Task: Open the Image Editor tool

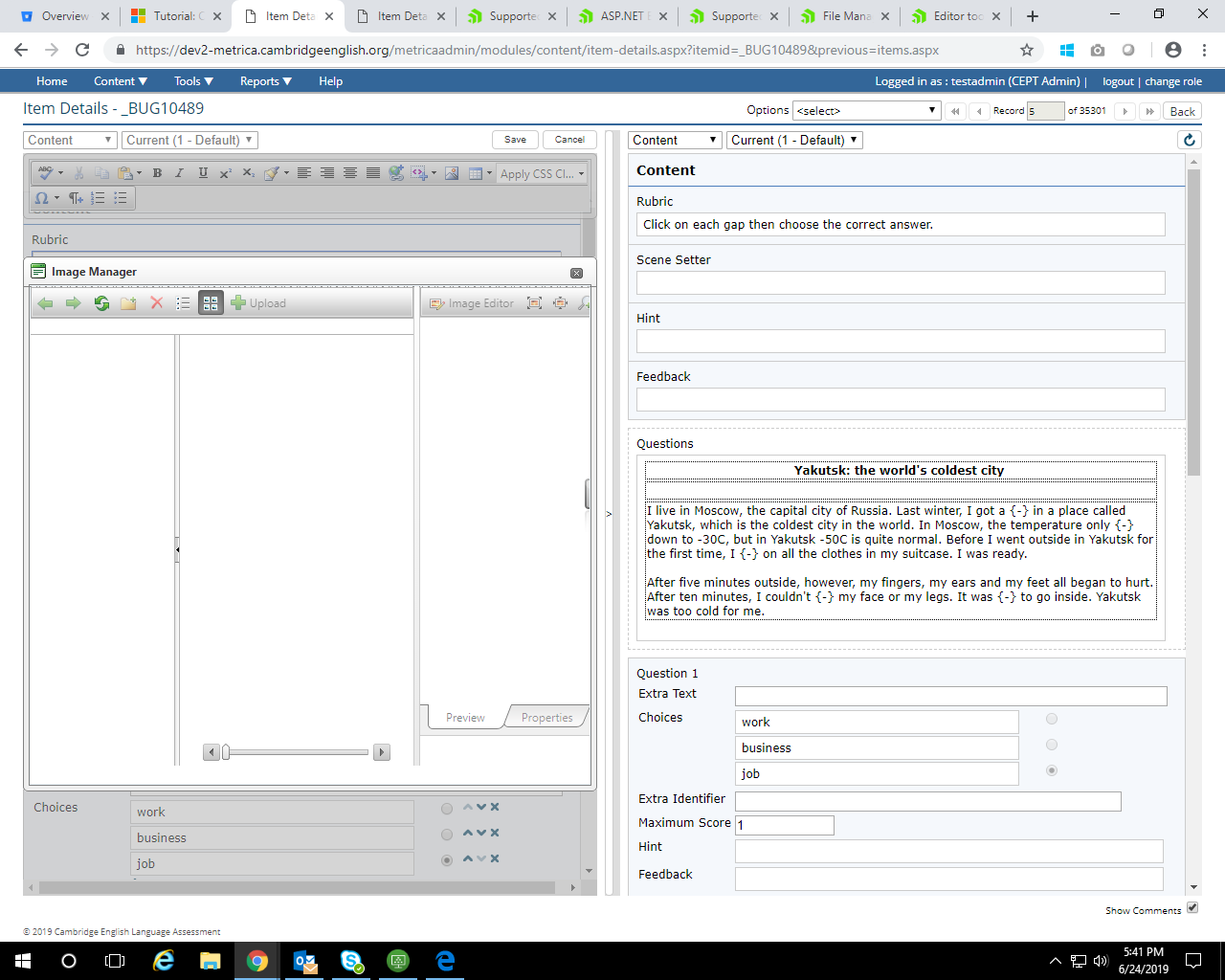Action: 472,303
